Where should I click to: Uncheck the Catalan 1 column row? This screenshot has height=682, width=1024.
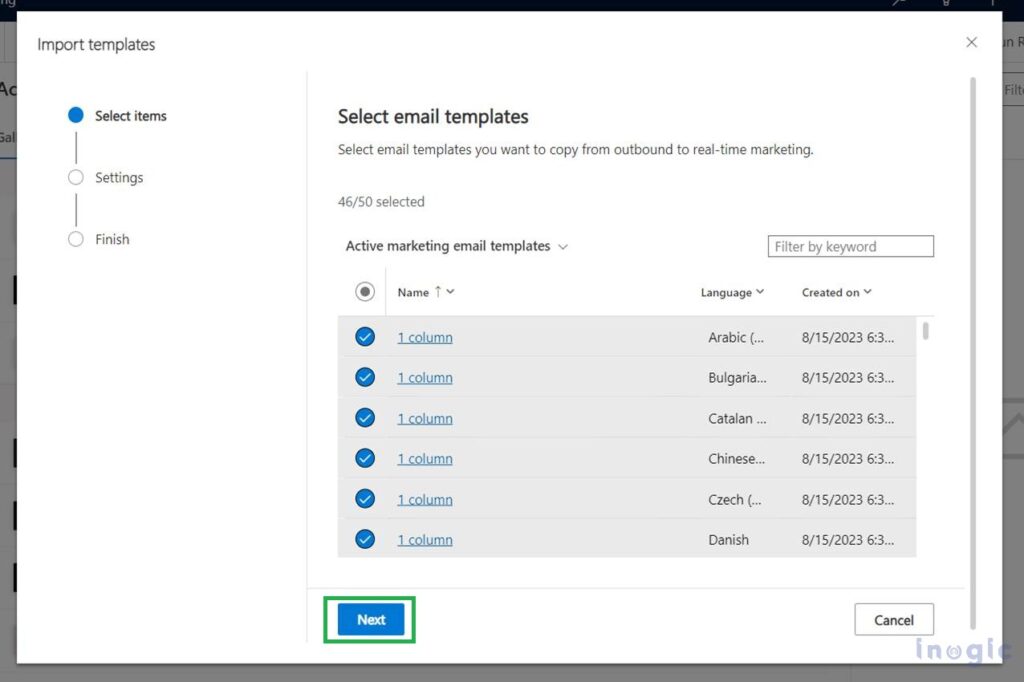coord(365,418)
